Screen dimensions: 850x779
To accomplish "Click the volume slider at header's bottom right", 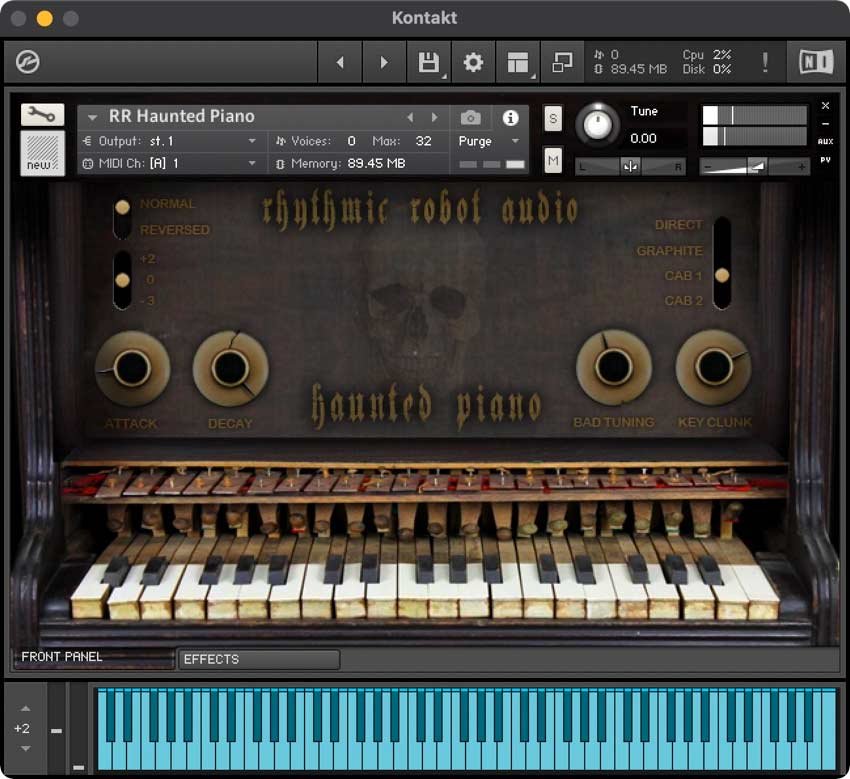I will tap(754, 167).
